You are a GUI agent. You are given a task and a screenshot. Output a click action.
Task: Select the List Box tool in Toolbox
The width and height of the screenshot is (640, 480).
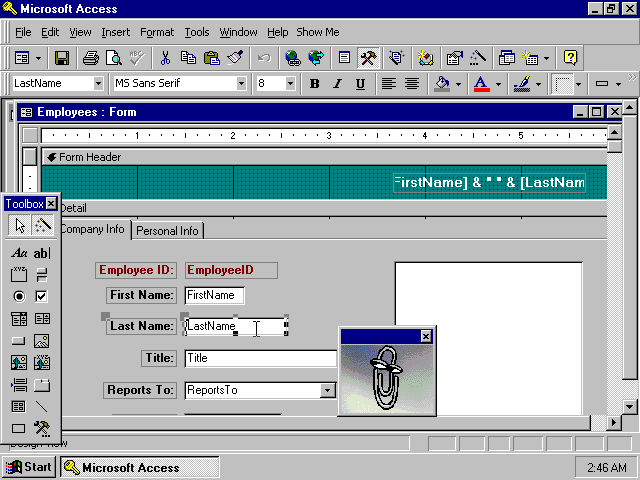[x=42, y=318]
